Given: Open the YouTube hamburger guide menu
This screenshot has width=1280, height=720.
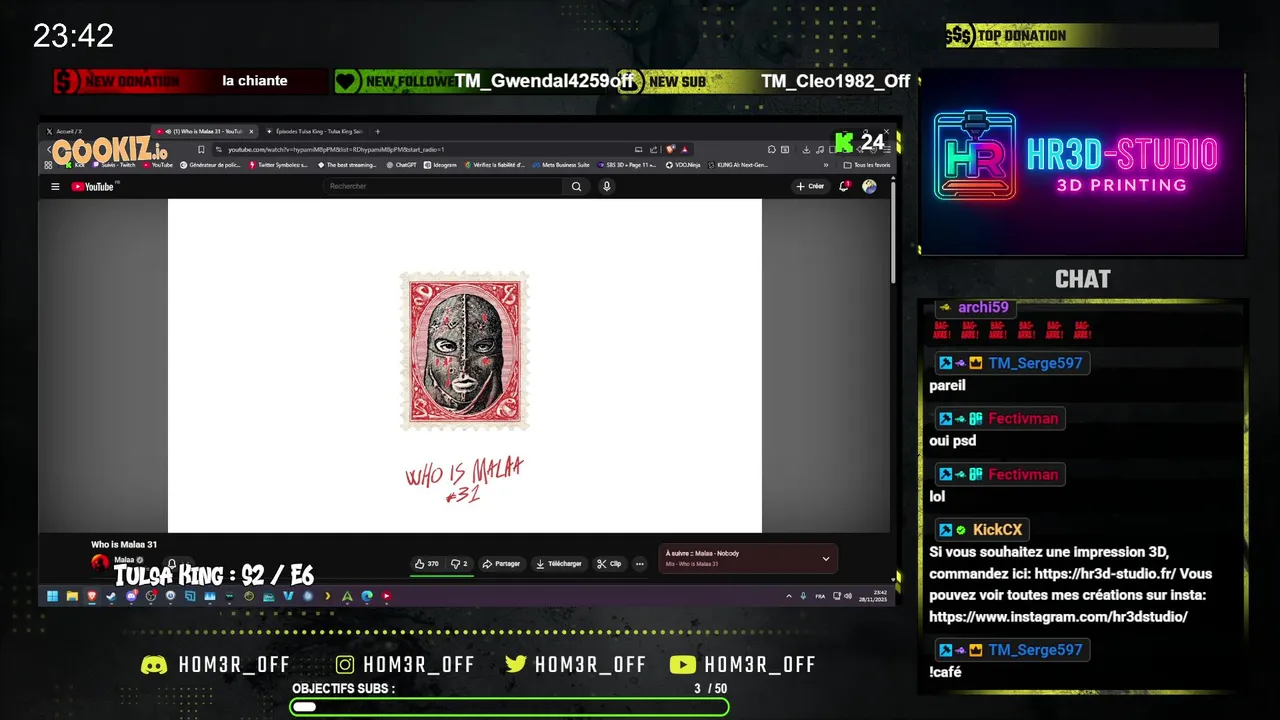Looking at the screenshot, I should point(55,187).
